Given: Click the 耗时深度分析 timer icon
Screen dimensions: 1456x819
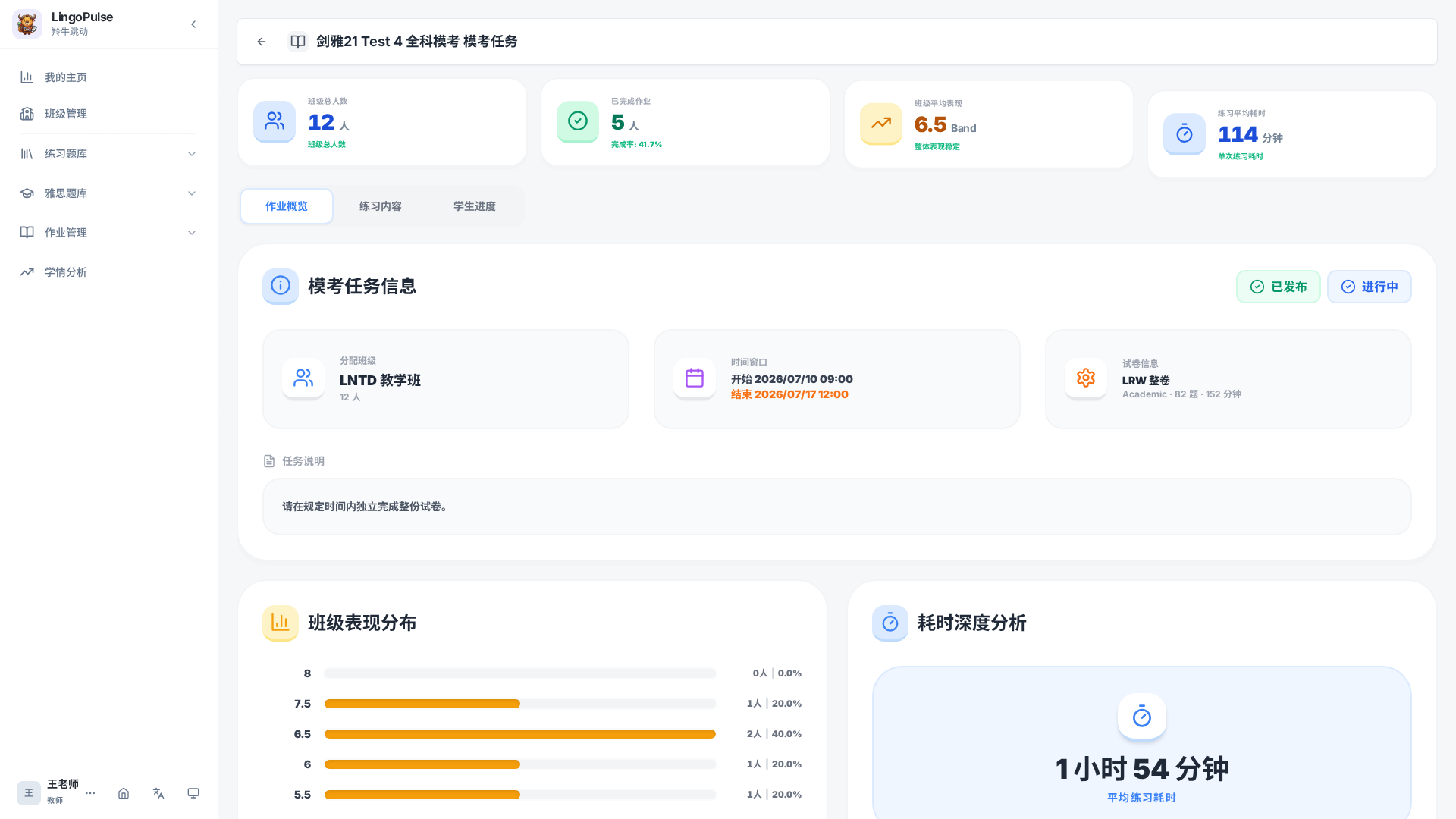Looking at the screenshot, I should [890, 623].
